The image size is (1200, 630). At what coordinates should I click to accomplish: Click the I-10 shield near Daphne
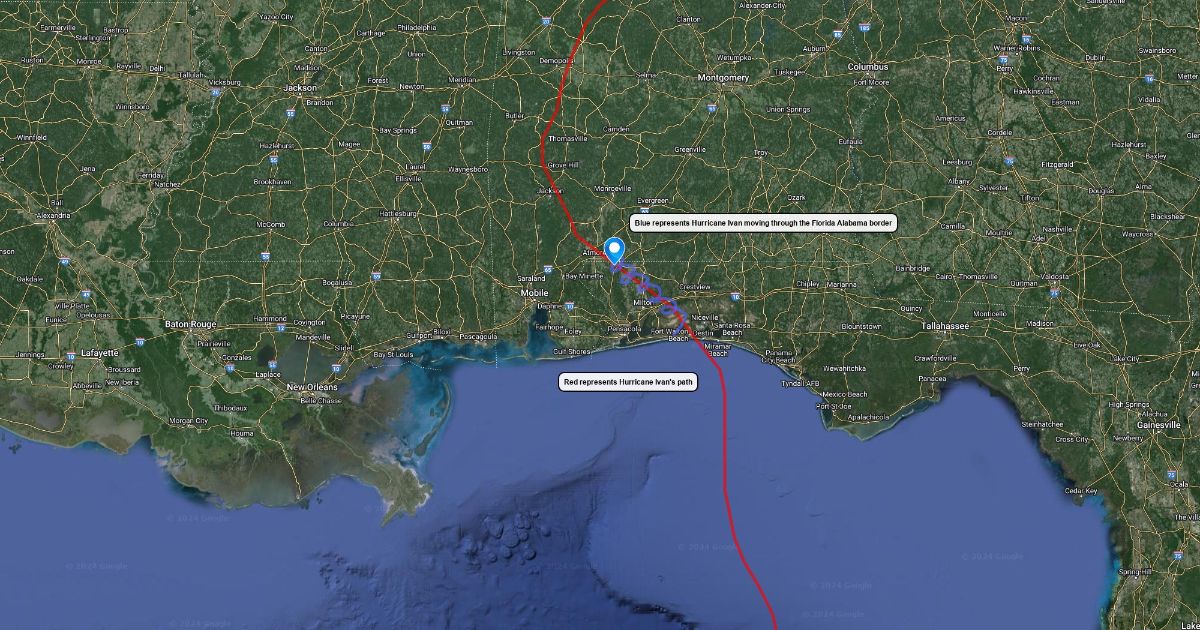click(x=569, y=306)
